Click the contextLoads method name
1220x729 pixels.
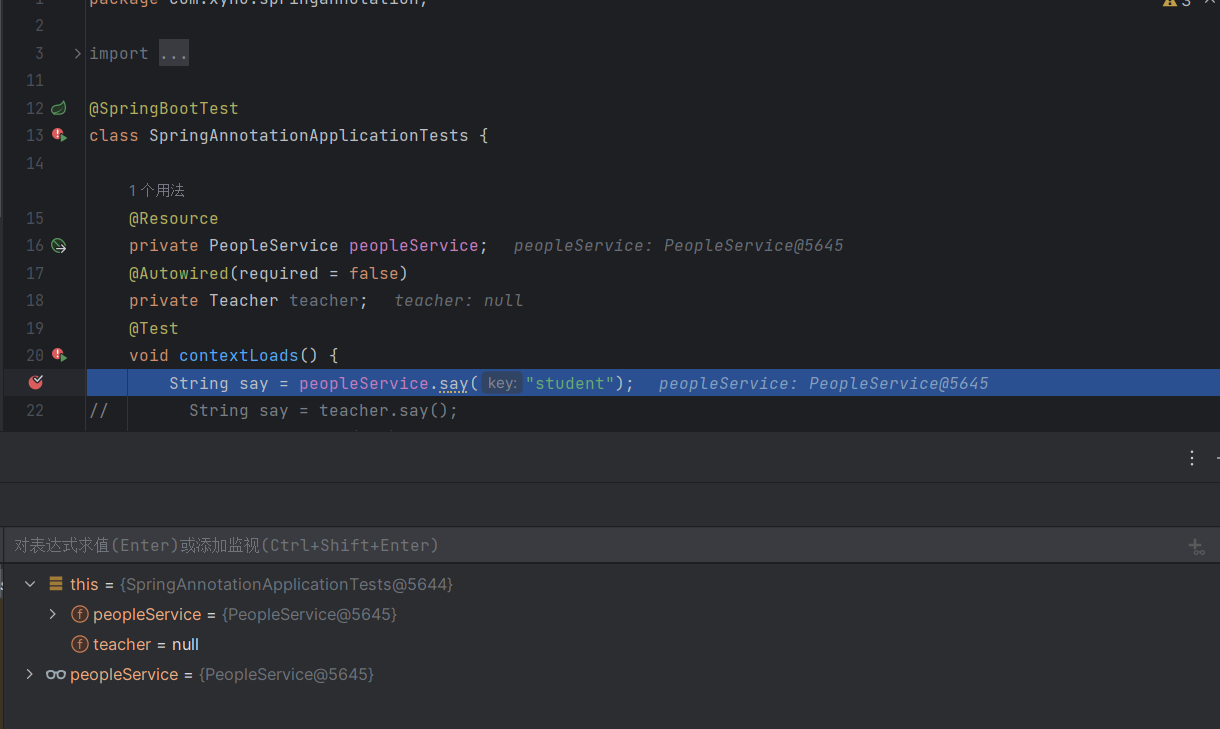pos(238,356)
